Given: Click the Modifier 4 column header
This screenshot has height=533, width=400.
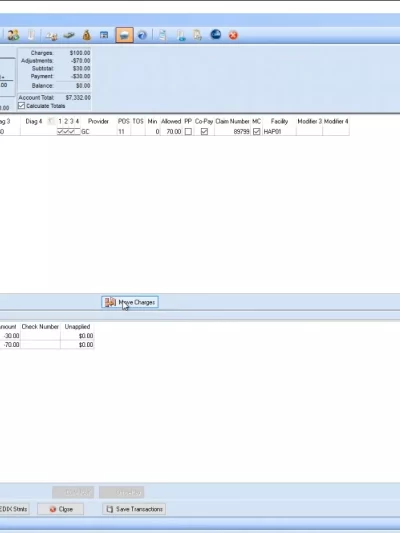Looking at the screenshot, I should (336, 121).
